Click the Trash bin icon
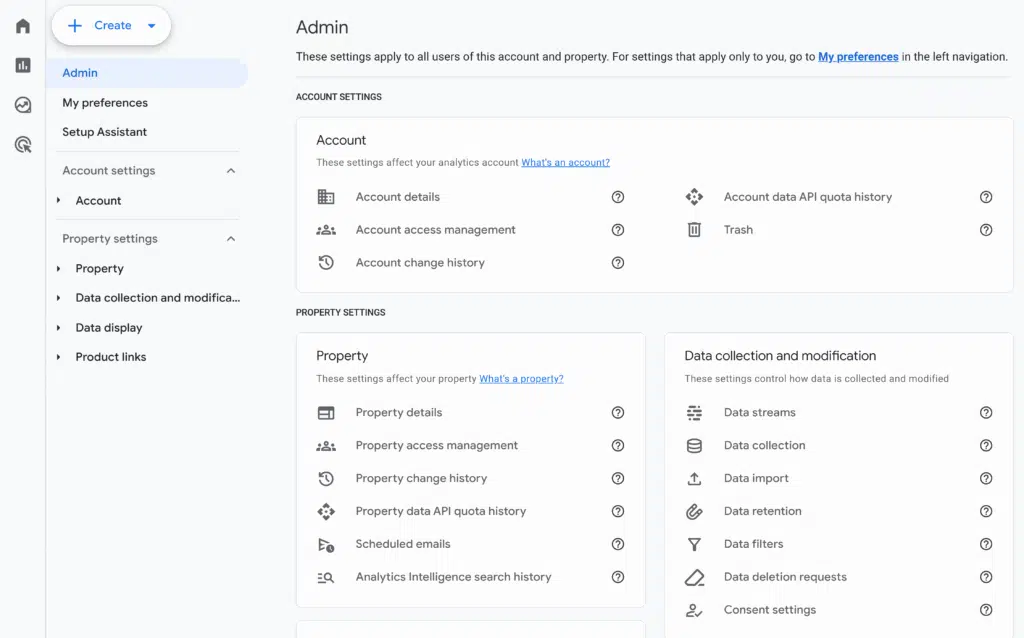The image size is (1024, 638). click(x=694, y=230)
